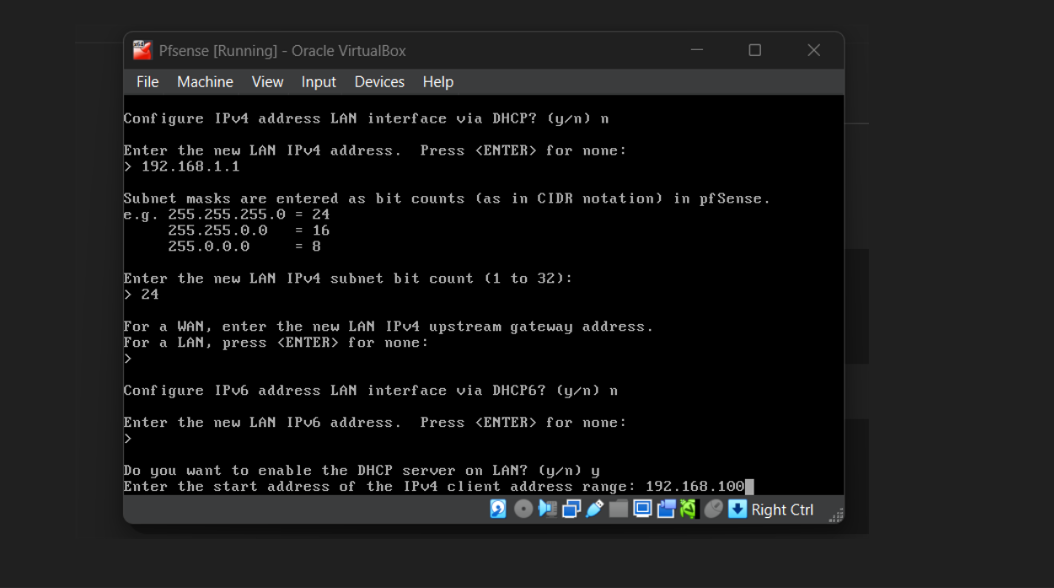Open the View menu

[x=267, y=82]
